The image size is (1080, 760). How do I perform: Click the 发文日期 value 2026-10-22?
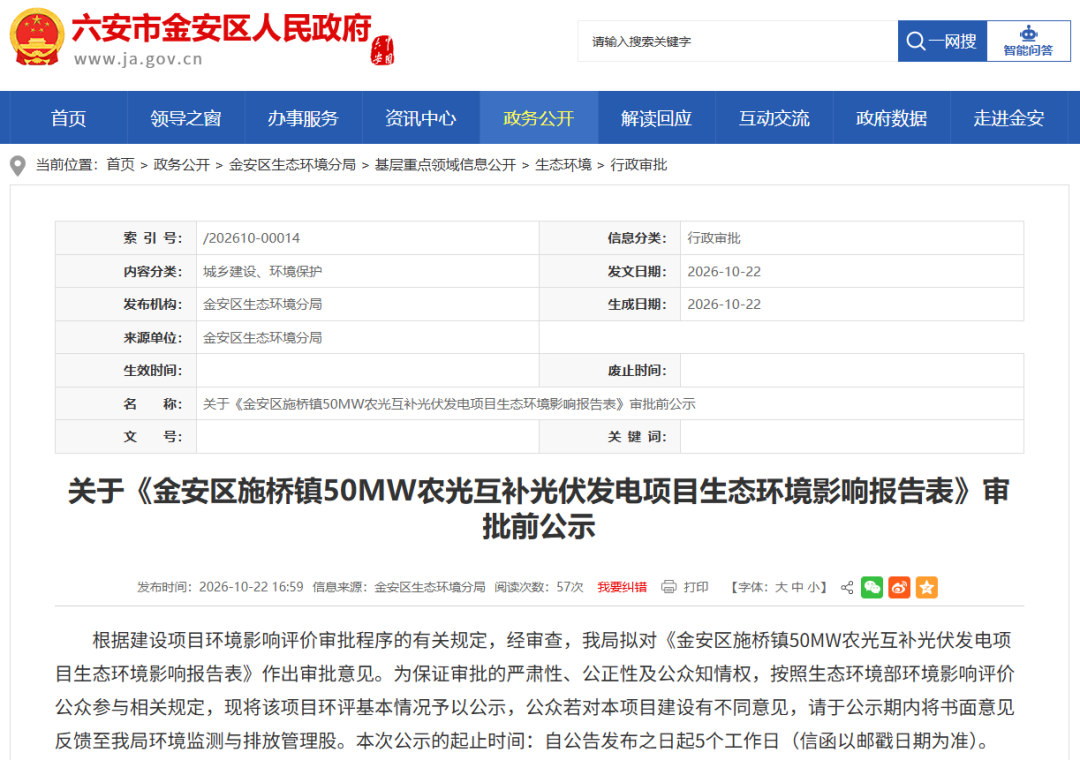coord(724,271)
